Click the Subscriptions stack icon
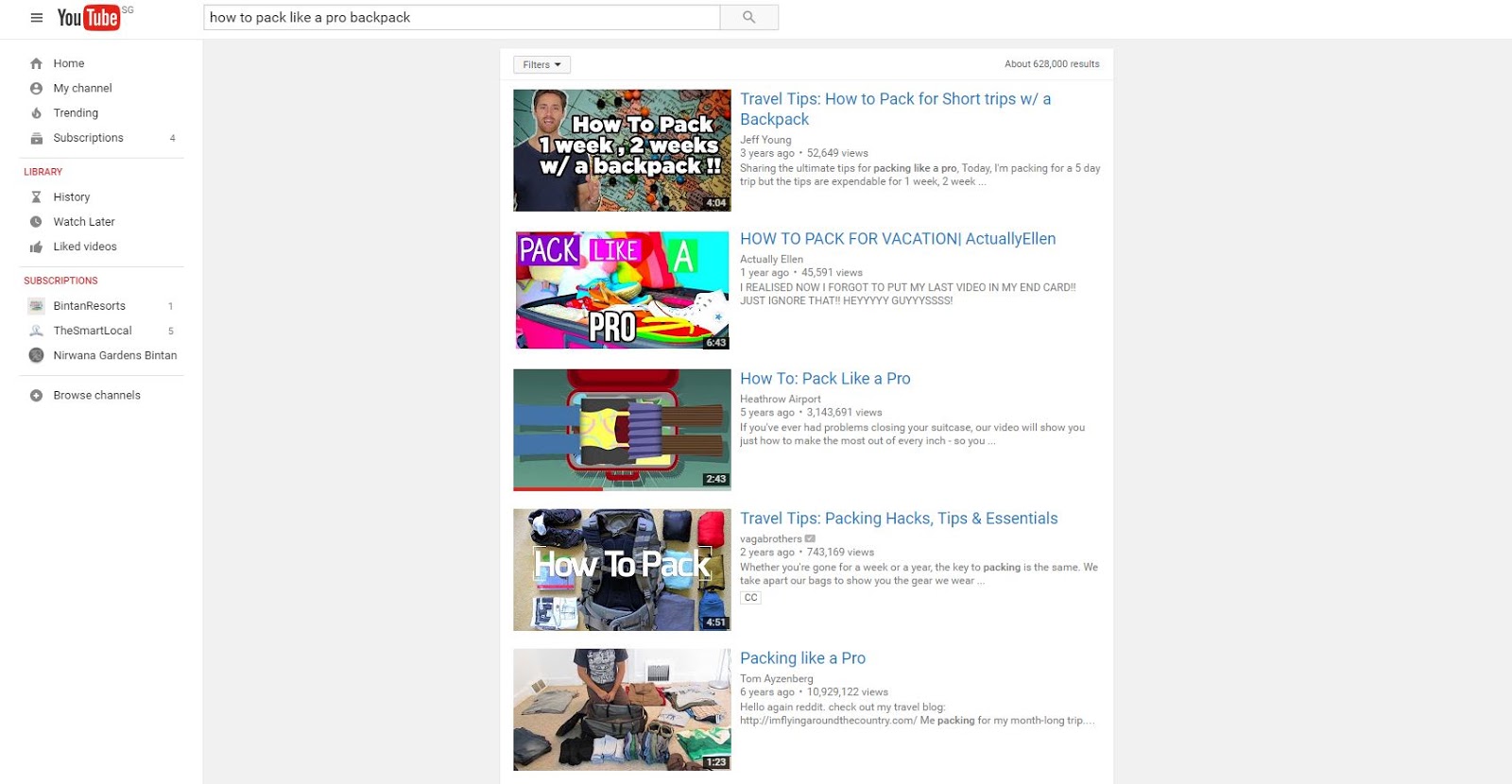1512x784 pixels. (x=36, y=138)
